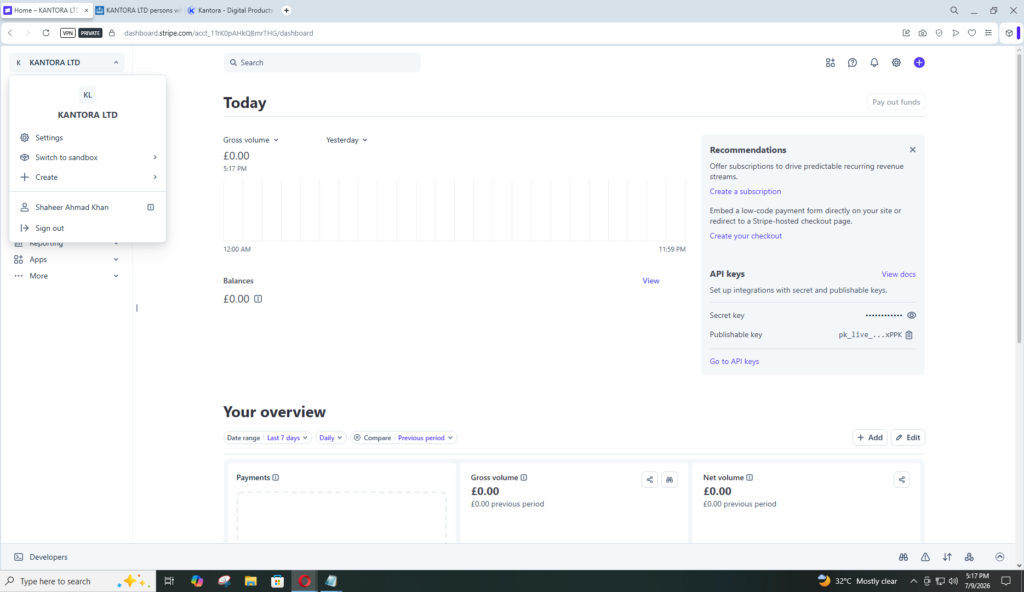This screenshot has width=1024, height=592.
Task: Click the Add button in overview
Action: (x=870, y=438)
